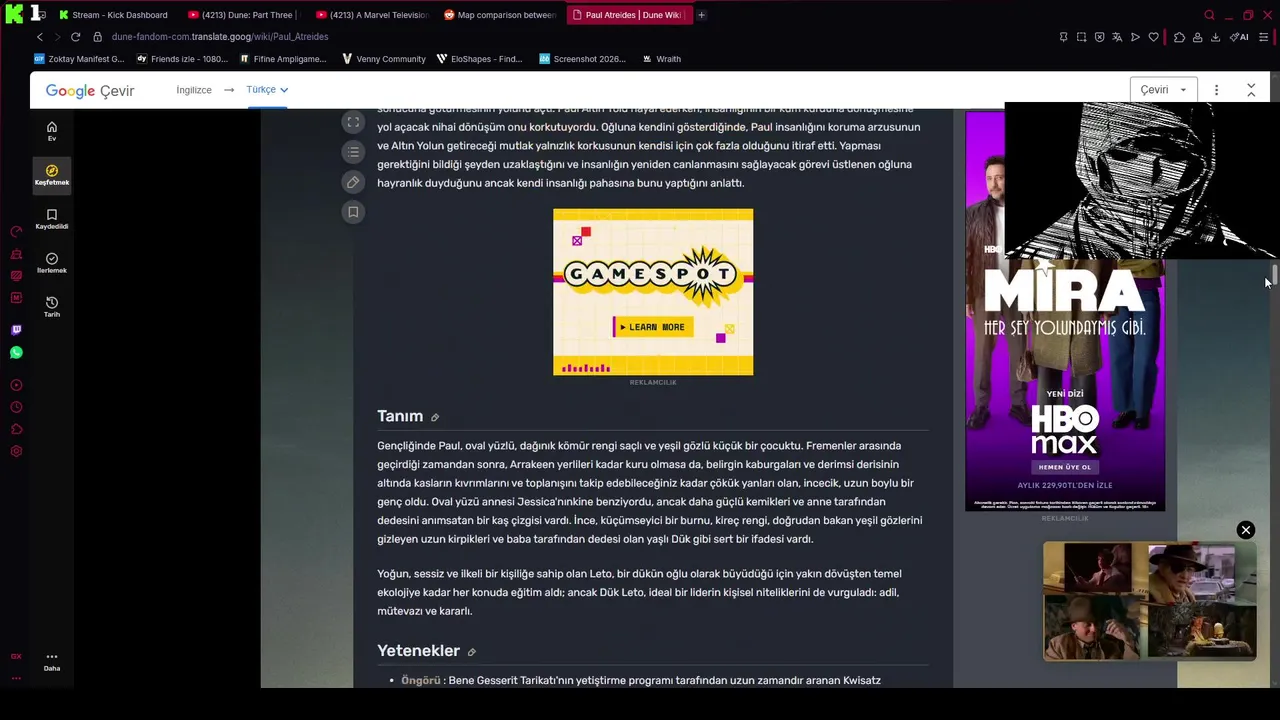Screen dimensions: 1280x720
Task: Open the Ev (home) sidebar icon
Action: tap(52, 131)
